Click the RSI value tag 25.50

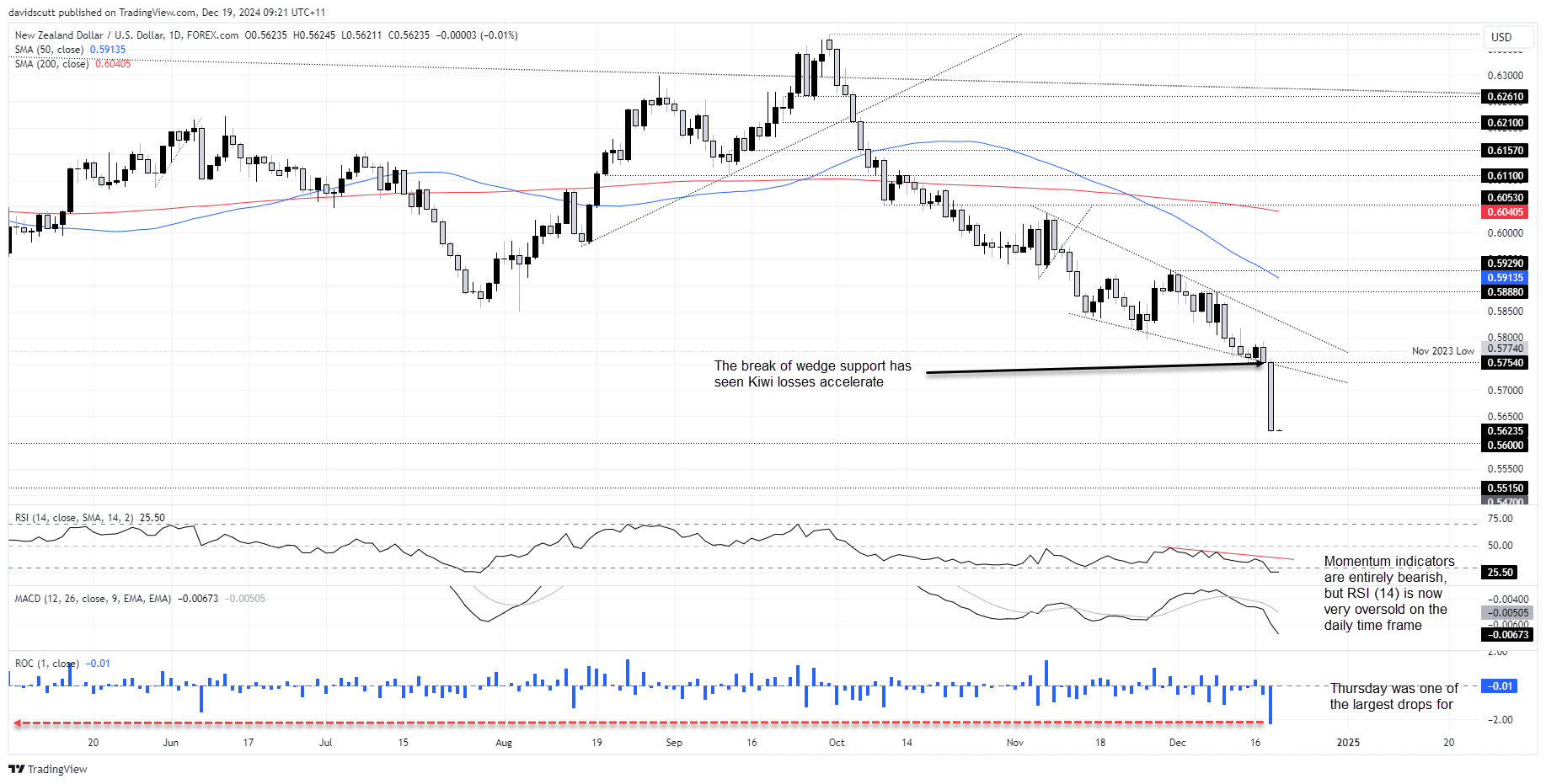pos(1500,573)
